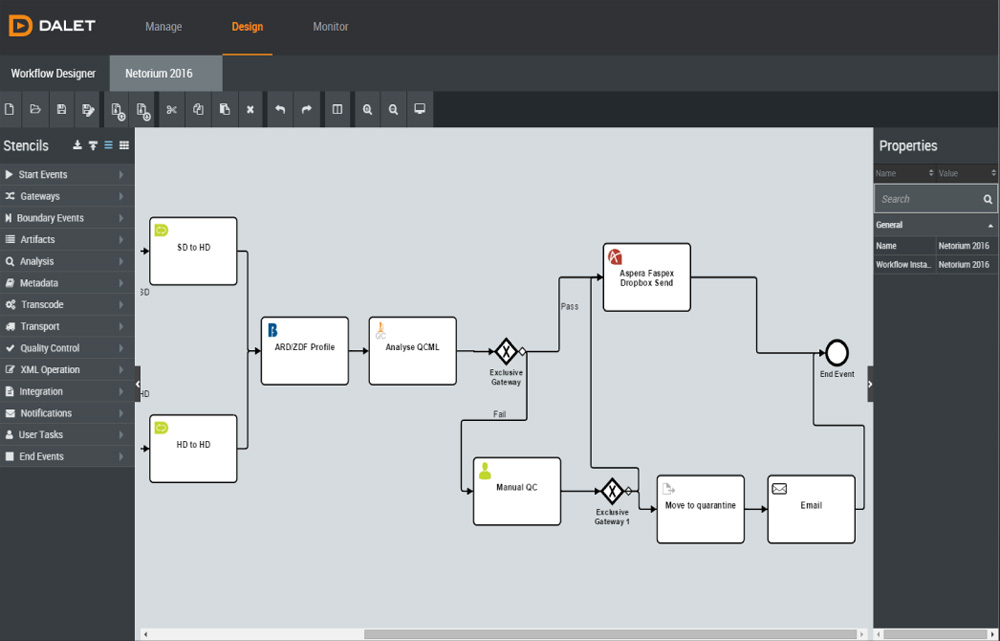Viewport: 1000px width, 641px height.
Task: Zoom in on the workflow canvas
Action: point(367,109)
